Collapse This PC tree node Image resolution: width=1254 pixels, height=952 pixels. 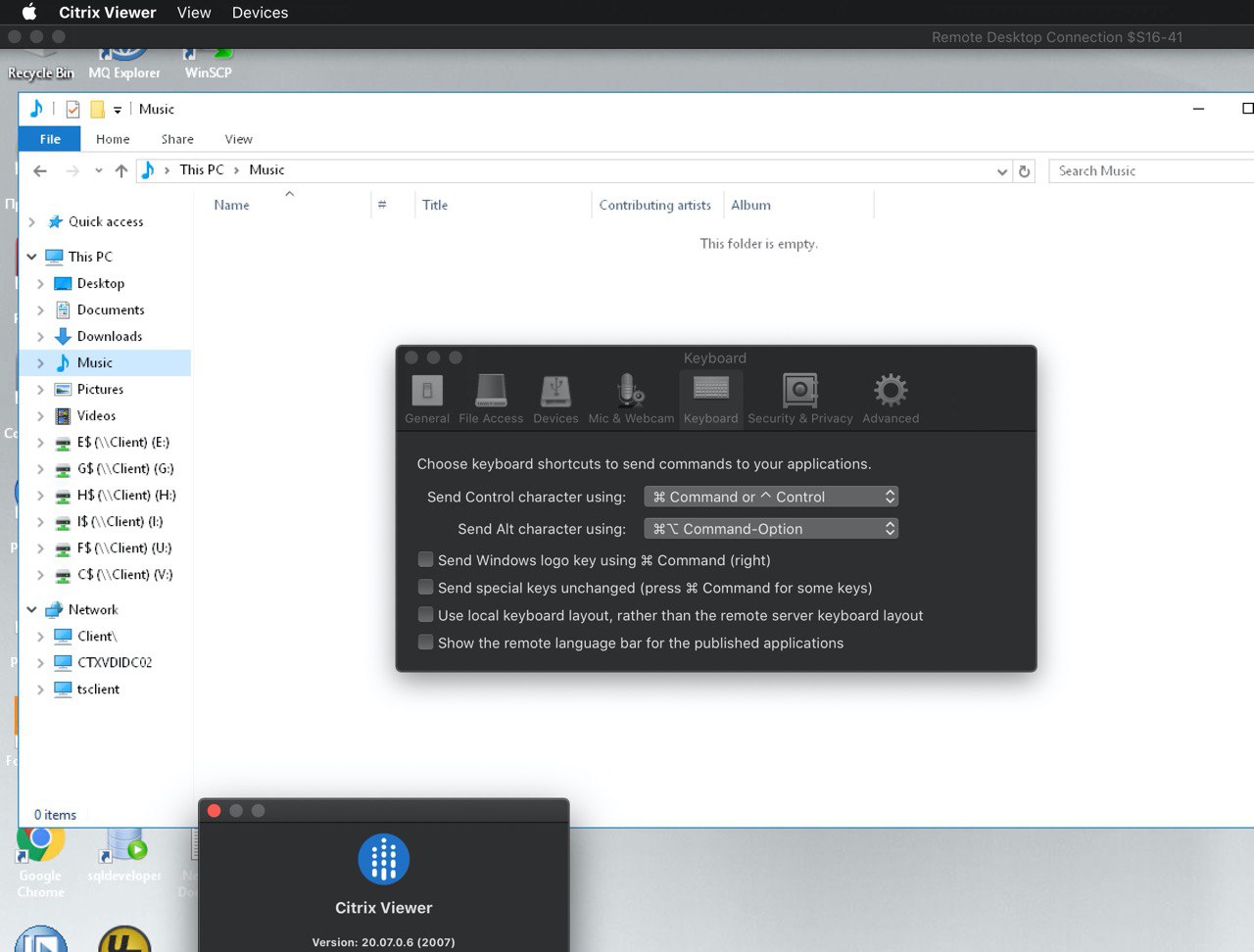click(x=31, y=257)
